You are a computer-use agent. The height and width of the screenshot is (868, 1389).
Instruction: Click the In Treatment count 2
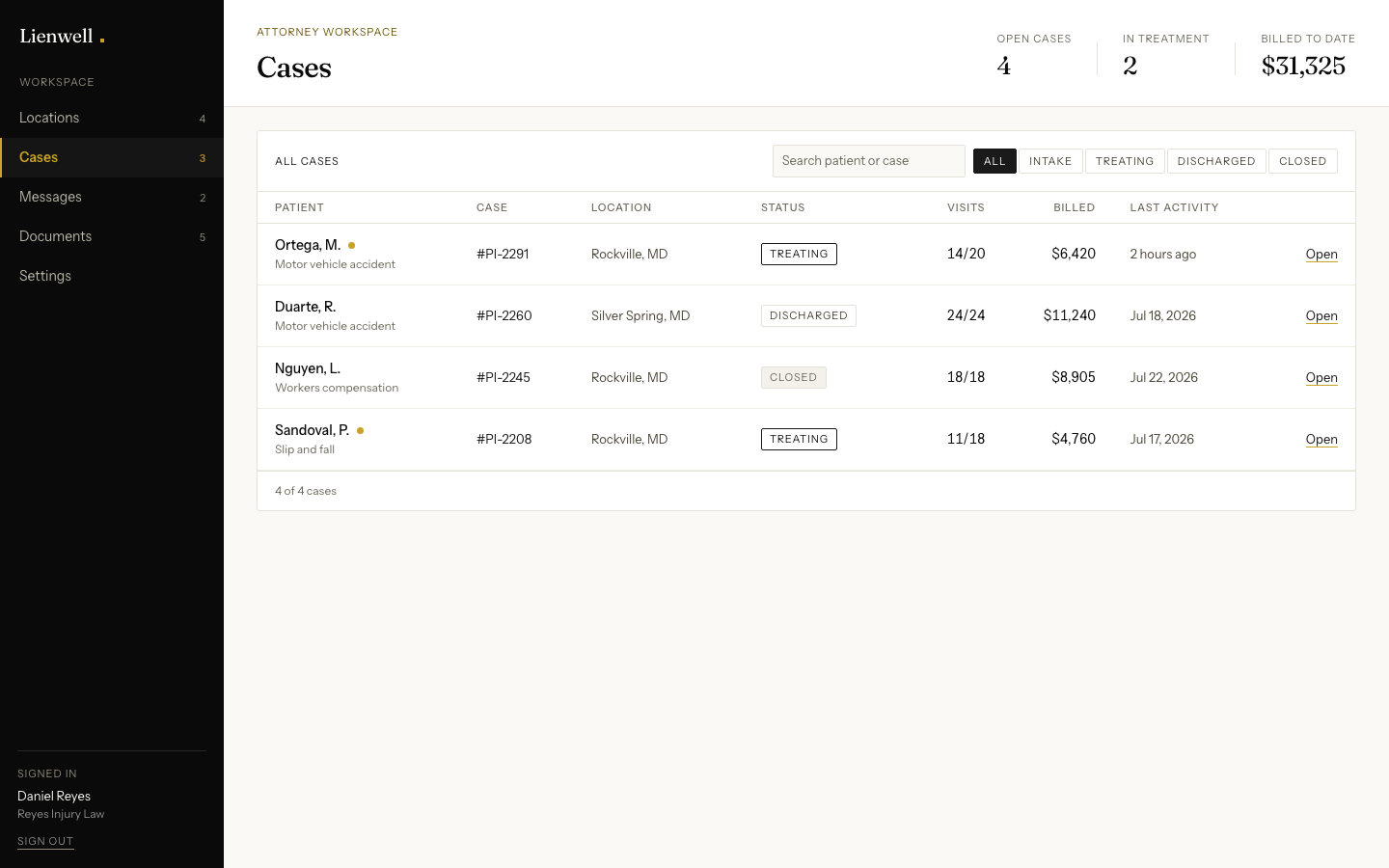point(1130,66)
